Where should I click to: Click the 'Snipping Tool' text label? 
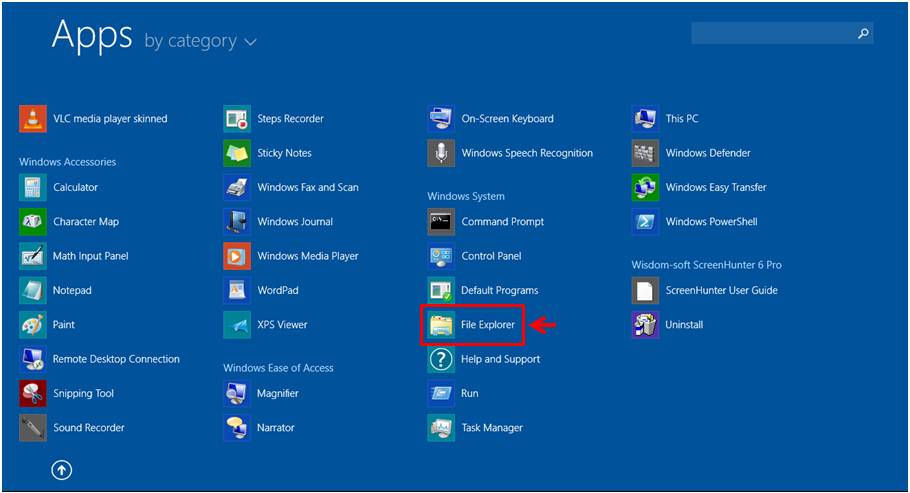coord(84,394)
